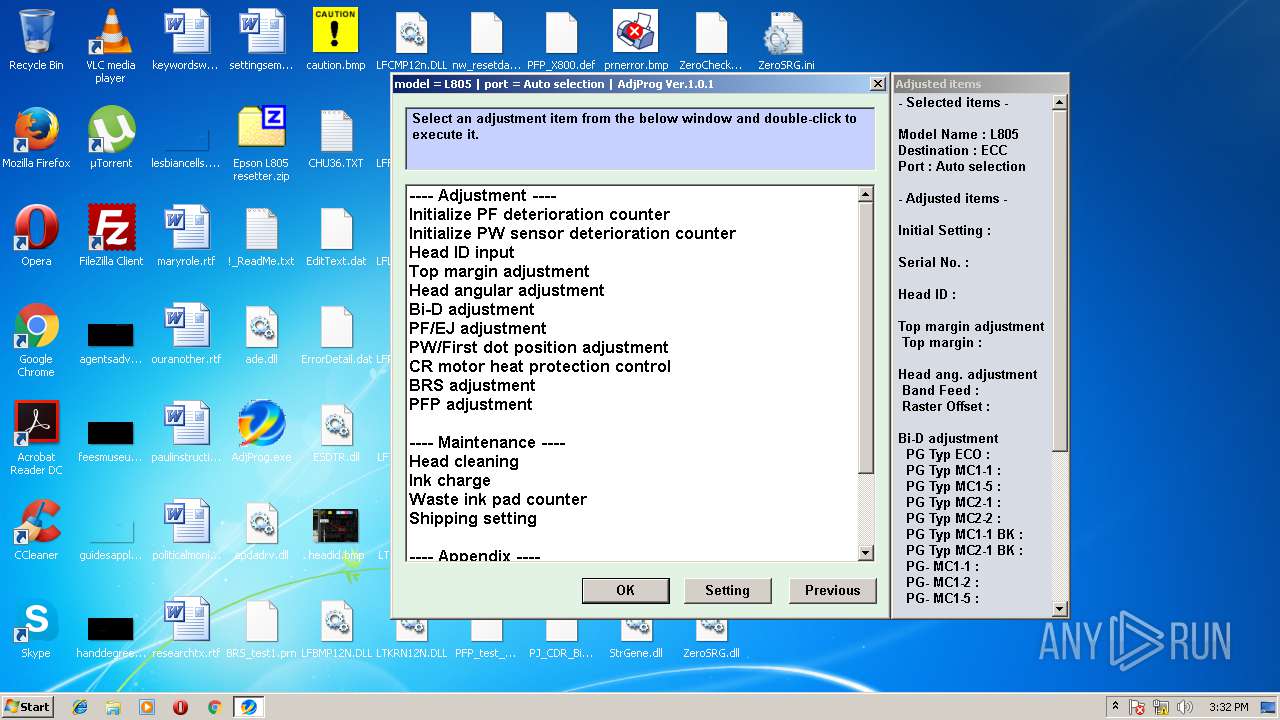Select the ESDTR.dll file icon
This screenshot has width=1280, height=720.
click(x=336, y=432)
